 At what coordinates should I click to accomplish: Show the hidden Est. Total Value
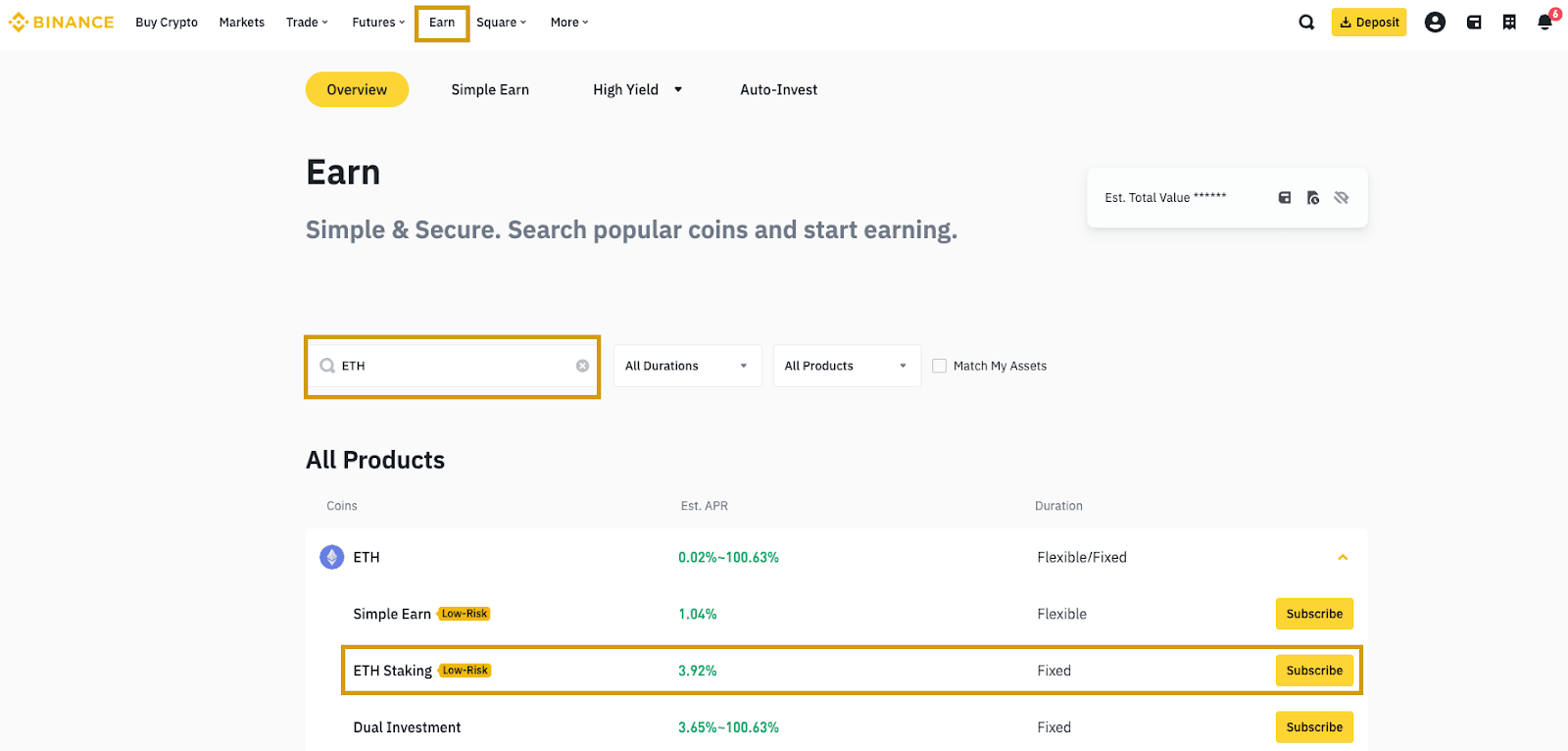click(1342, 198)
